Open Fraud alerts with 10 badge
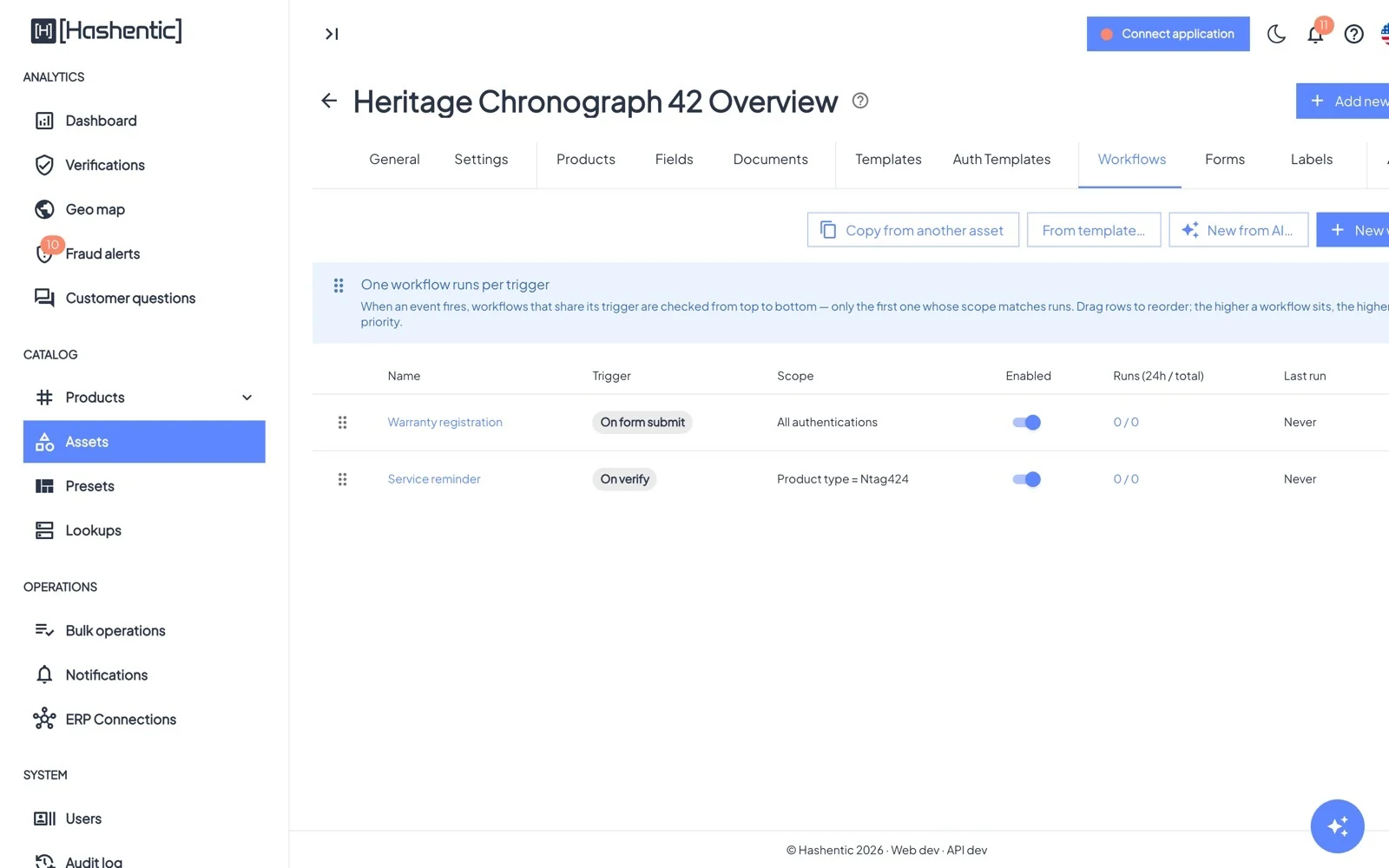This screenshot has width=1389, height=868. pyautogui.click(x=144, y=253)
